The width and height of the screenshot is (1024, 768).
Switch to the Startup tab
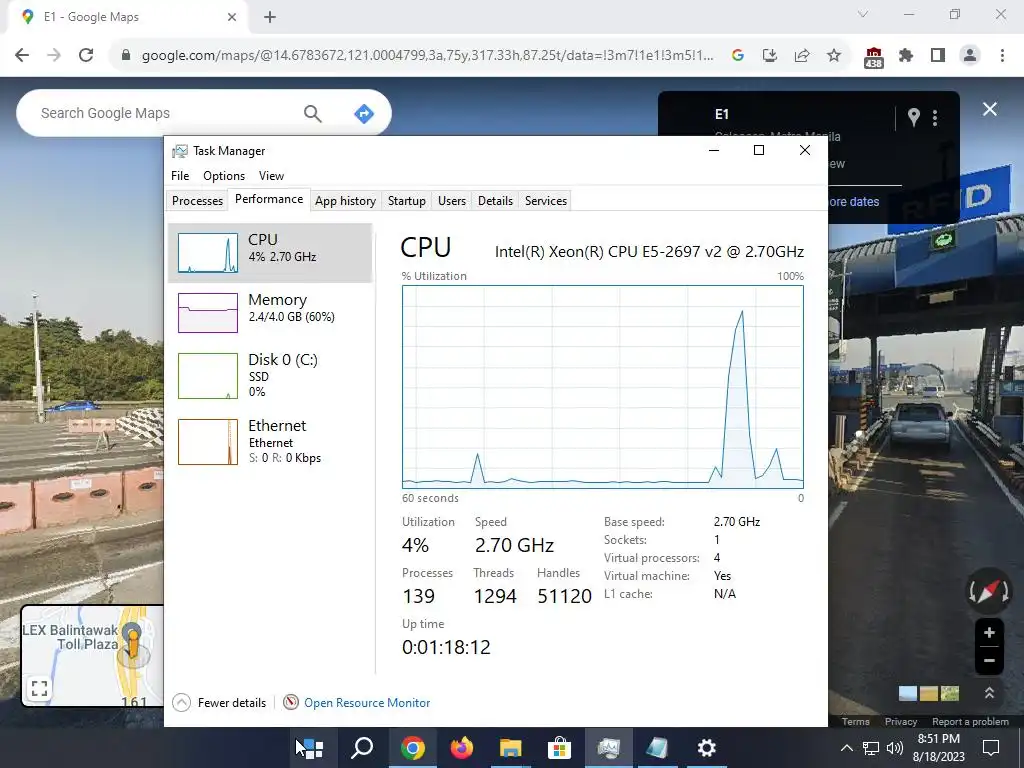click(x=407, y=200)
